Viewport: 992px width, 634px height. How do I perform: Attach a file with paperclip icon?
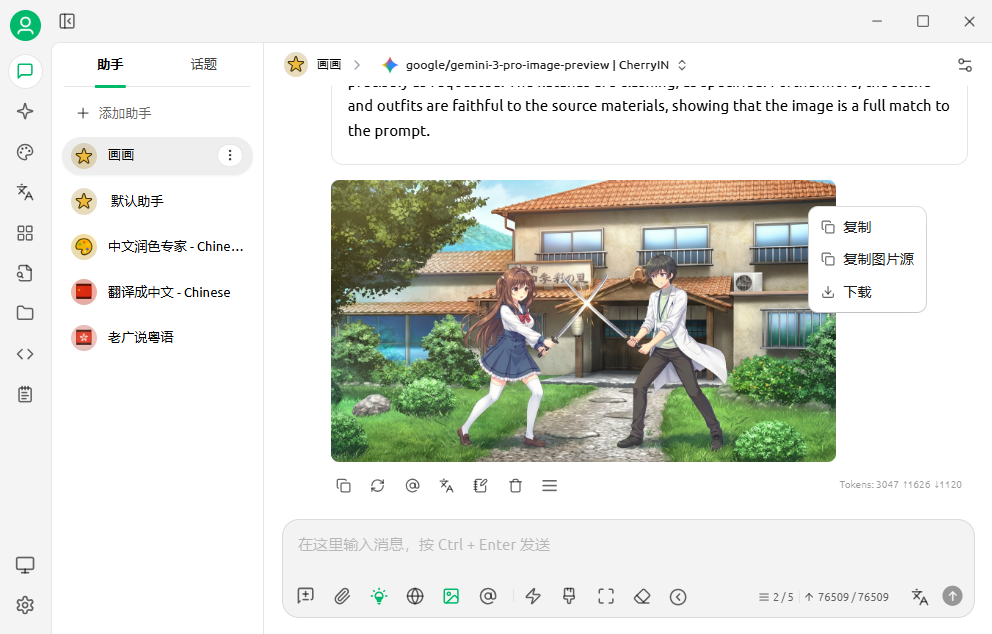pos(342,596)
